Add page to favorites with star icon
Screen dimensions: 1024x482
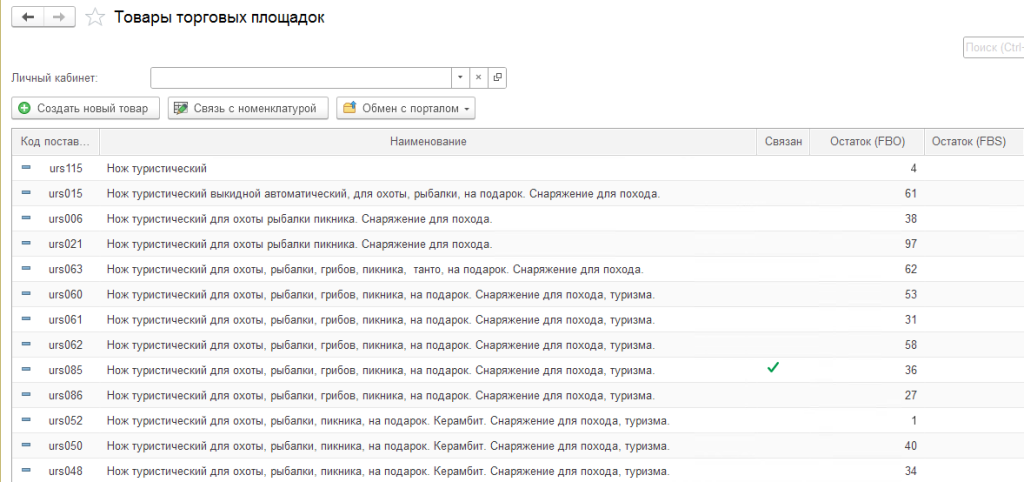pyautogui.click(x=95, y=18)
